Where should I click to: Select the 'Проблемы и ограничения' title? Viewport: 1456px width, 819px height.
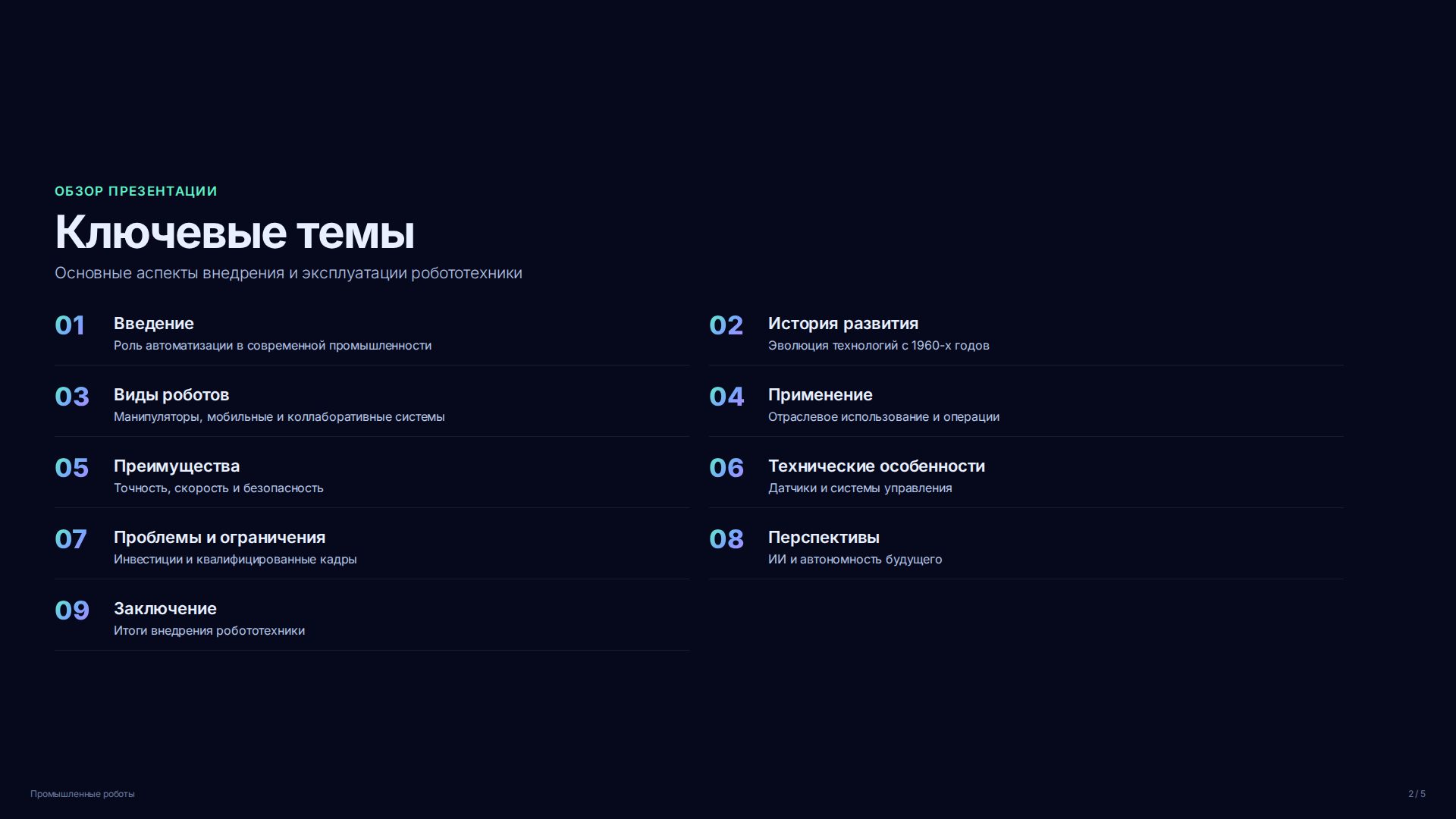pos(220,538)
